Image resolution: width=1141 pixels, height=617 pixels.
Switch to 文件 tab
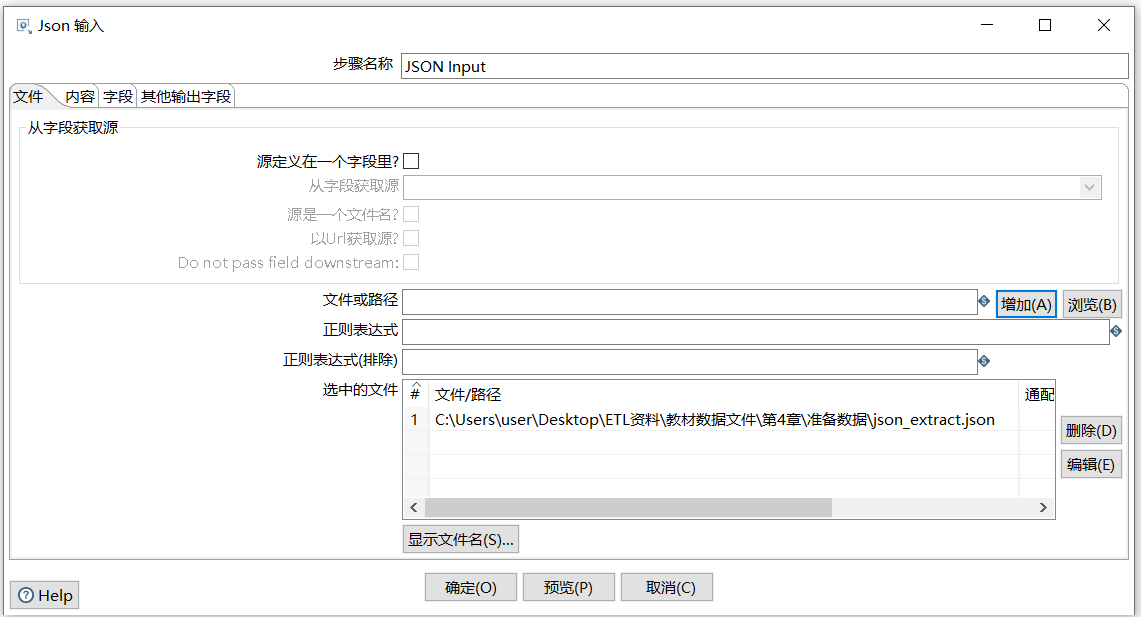[28, 96]
